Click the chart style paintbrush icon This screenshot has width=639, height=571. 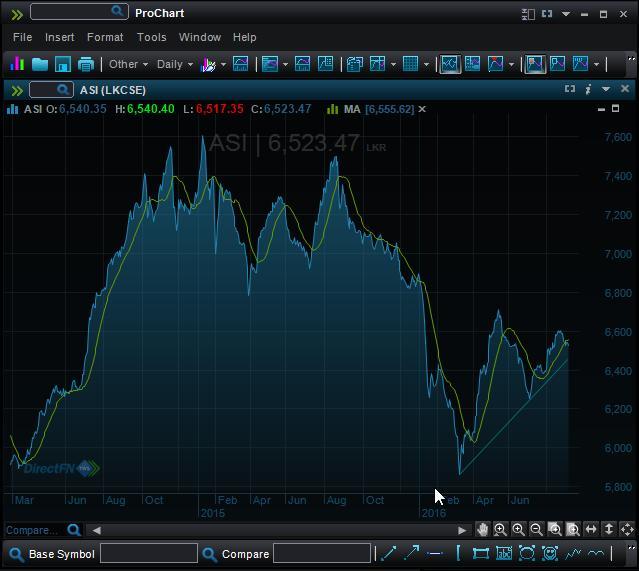pos(208,64)
